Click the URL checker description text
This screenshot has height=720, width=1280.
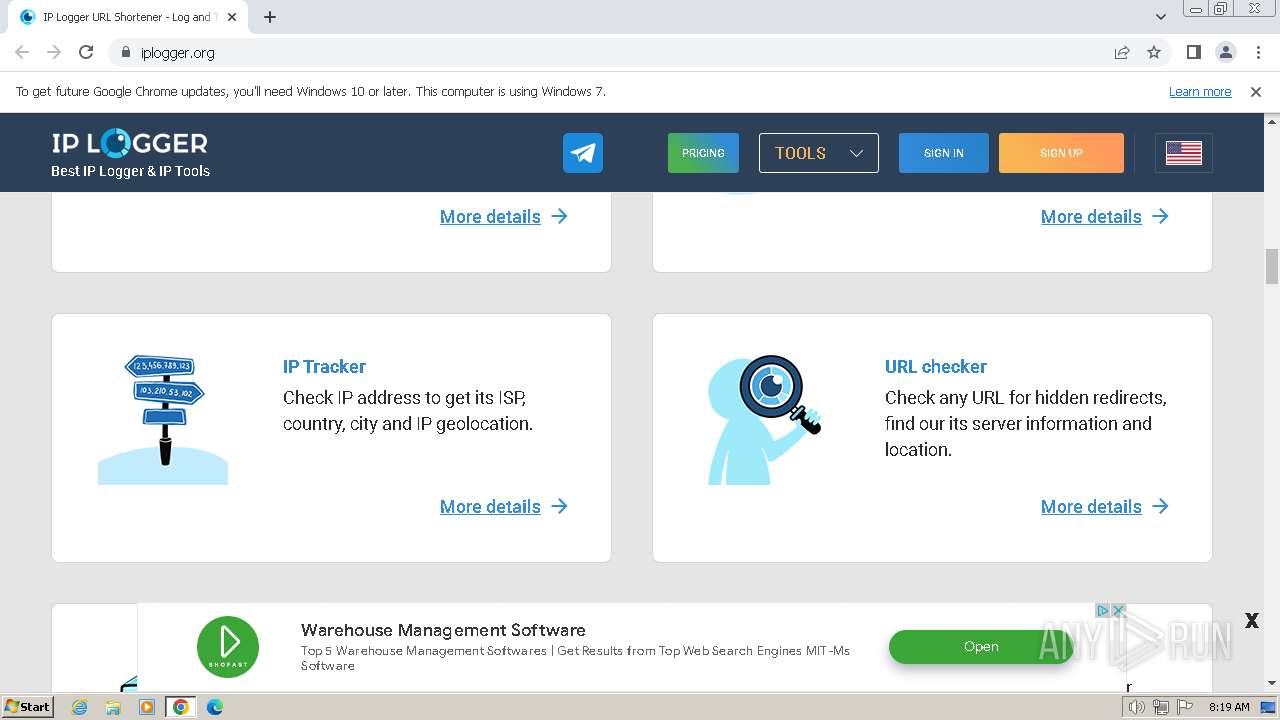click(x=1026, y=423)
